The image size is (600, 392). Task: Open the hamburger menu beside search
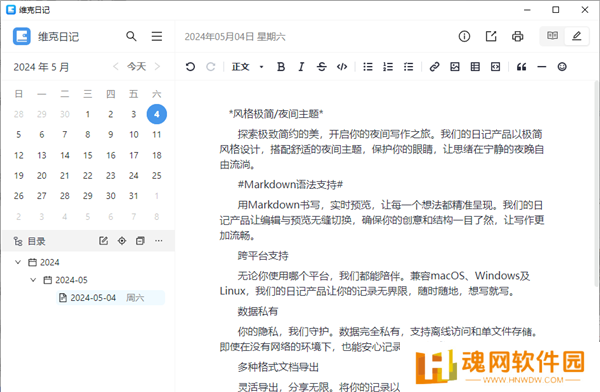click(157, 36)
